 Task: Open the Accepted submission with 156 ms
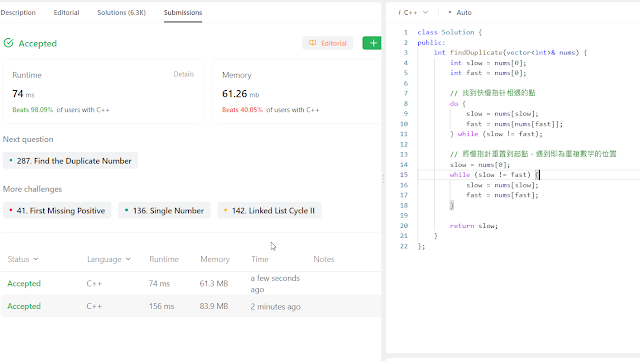(x=191, y=306)
